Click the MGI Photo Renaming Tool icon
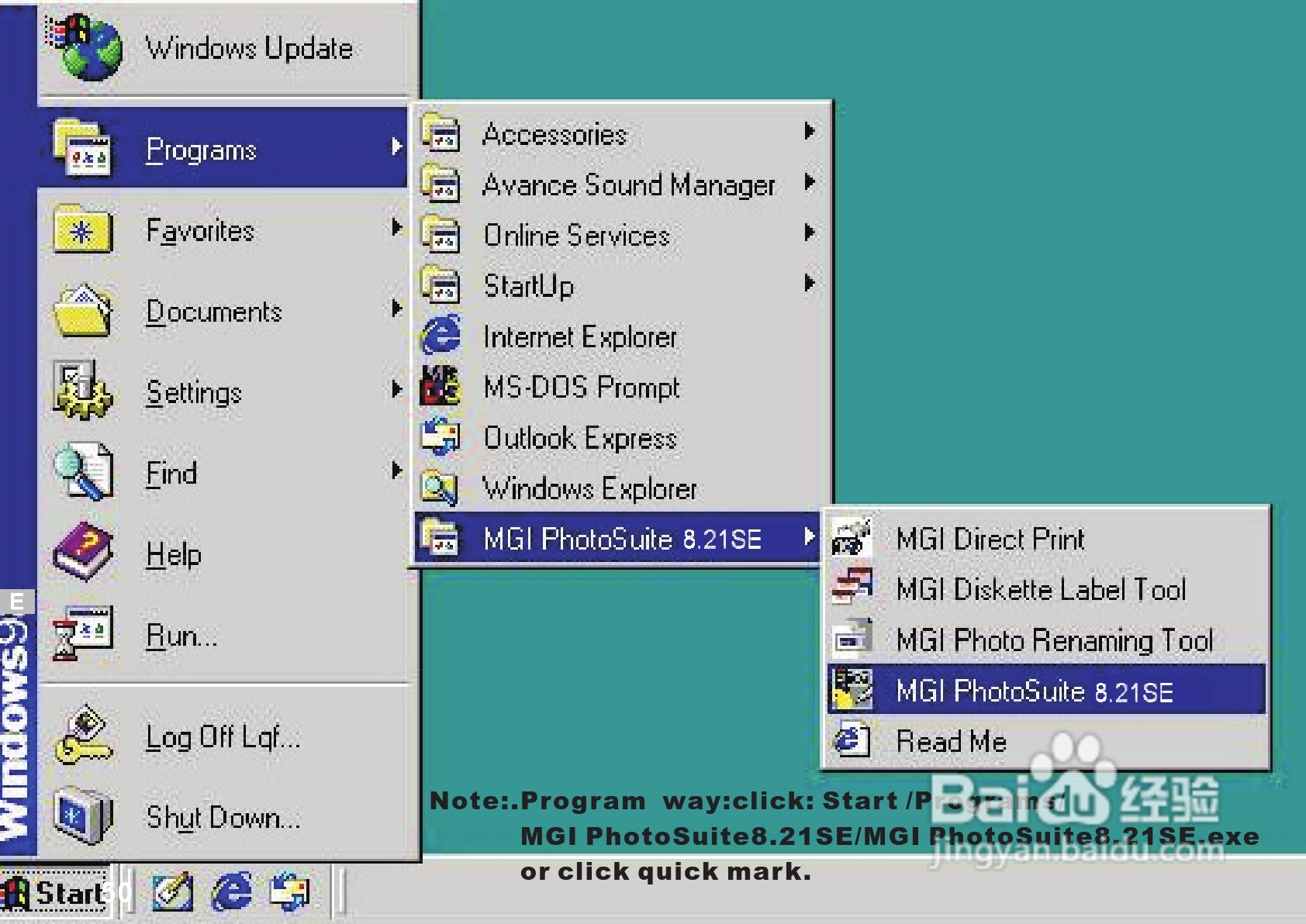Viewport: 1306px width, 924px height. click(x=852, y=638)
